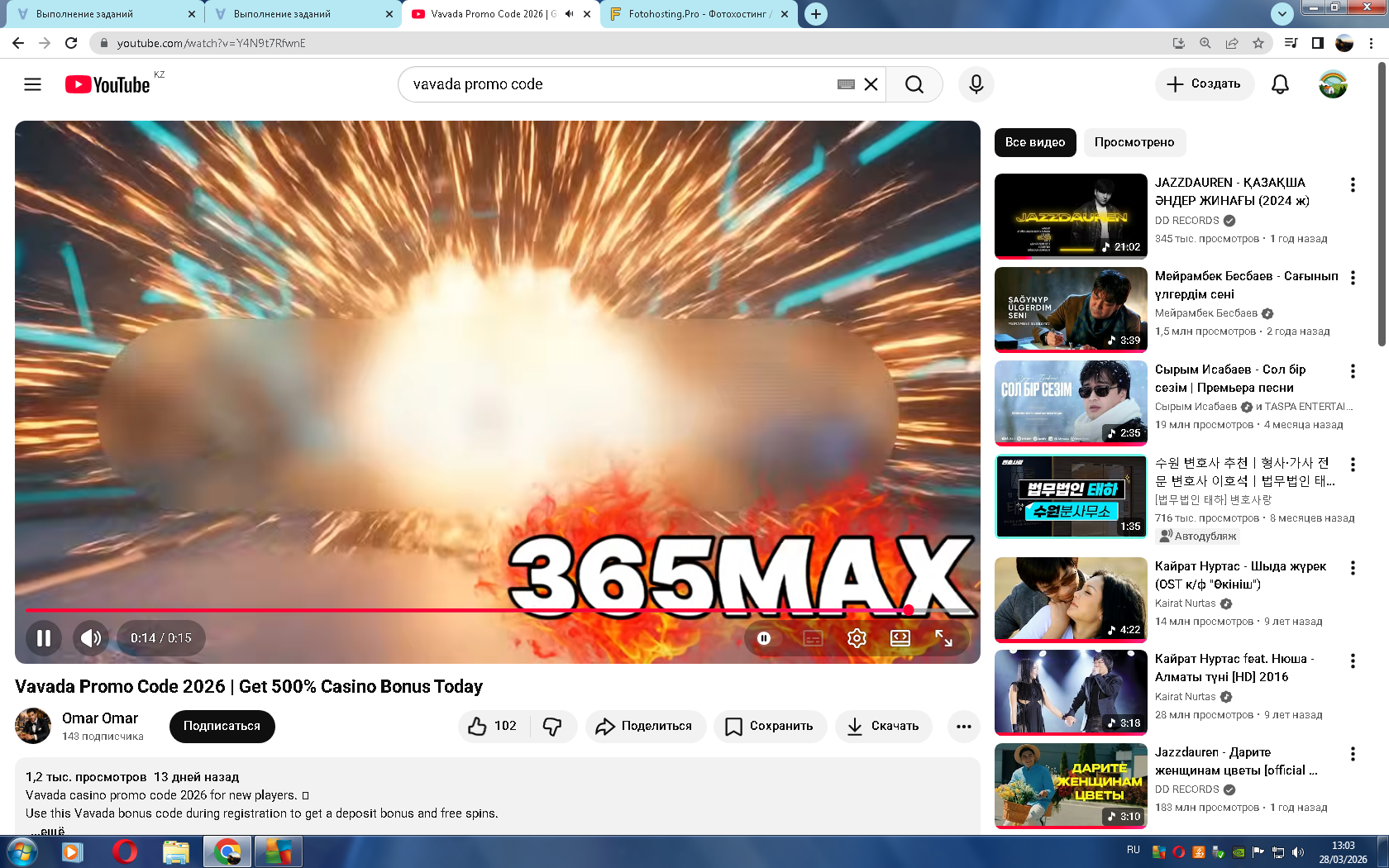Open taskbar volume control
The height and width of the screenshot is (868, 1389).
[1298, 851]
